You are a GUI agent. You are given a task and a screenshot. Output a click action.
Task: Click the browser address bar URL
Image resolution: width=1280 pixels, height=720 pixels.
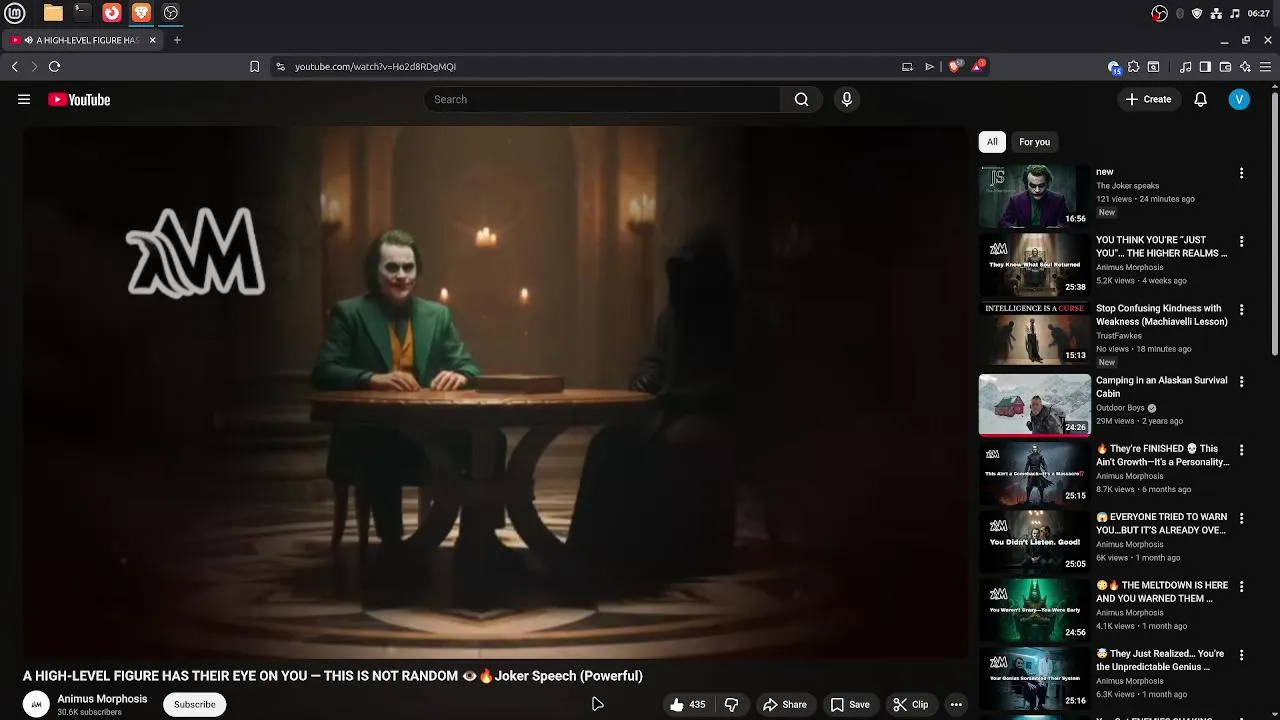pyautogui.click(x=375, y=67)
